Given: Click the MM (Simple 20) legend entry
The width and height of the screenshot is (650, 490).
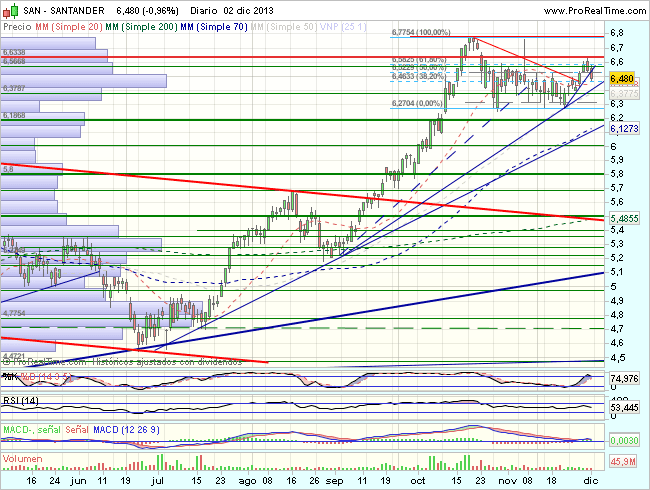Looking at the screenshot, I should point(69,27).
